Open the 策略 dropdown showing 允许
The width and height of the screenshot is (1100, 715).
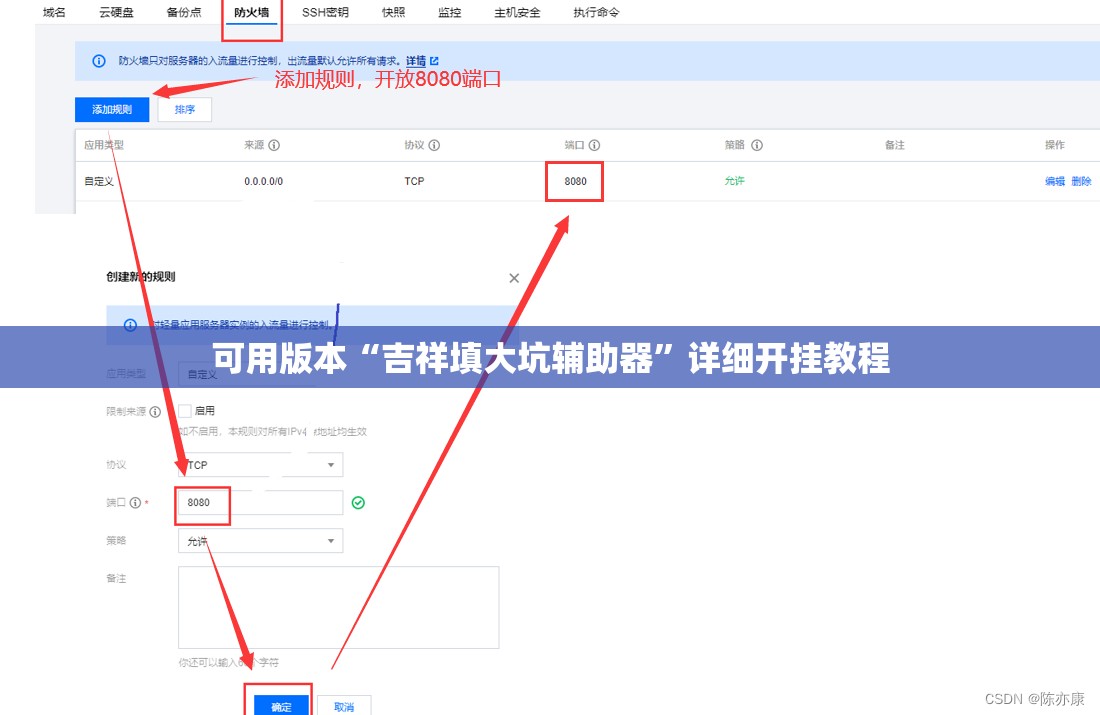[260, 541]
